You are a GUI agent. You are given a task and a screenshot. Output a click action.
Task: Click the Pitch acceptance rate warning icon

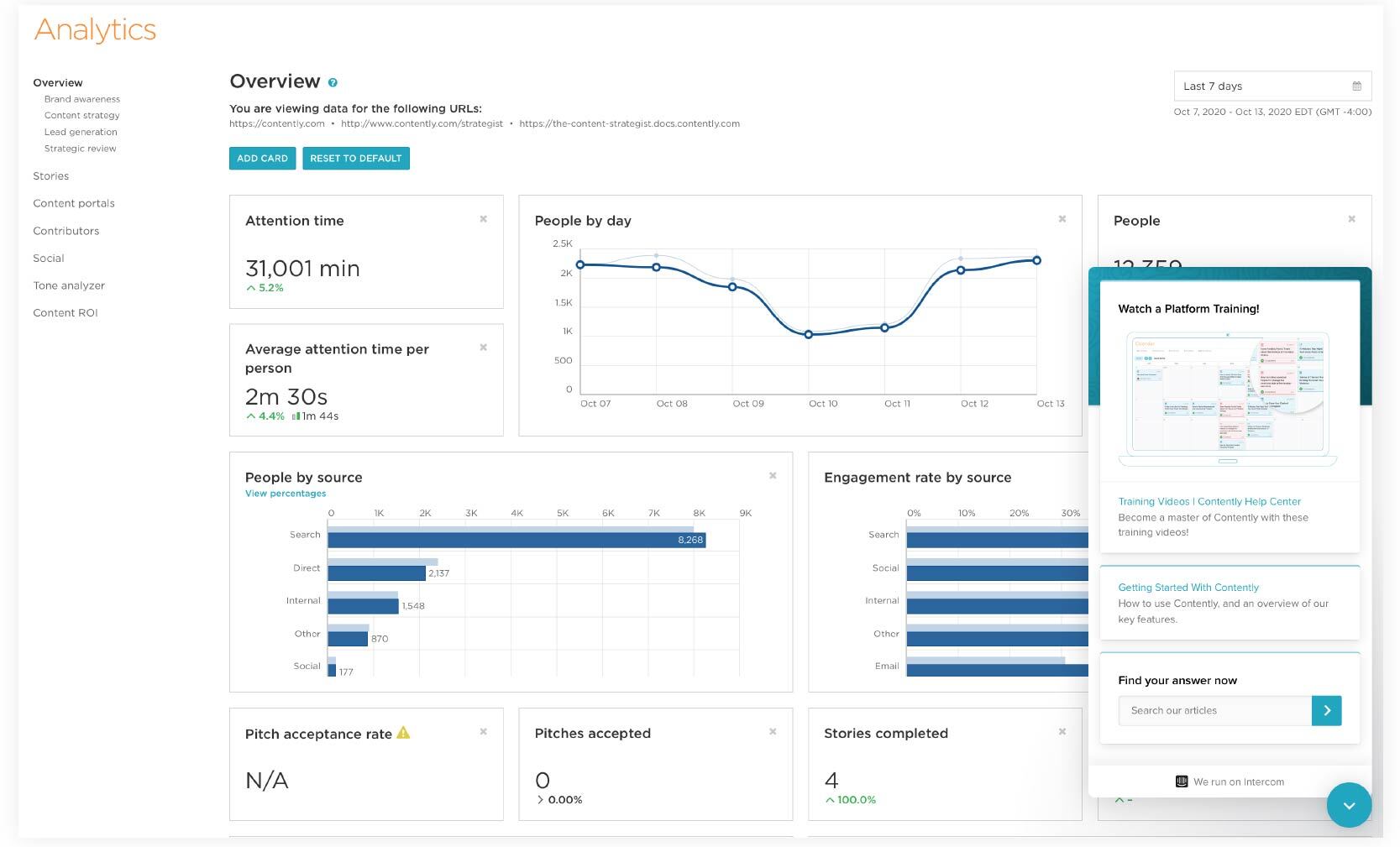[403, 733]
